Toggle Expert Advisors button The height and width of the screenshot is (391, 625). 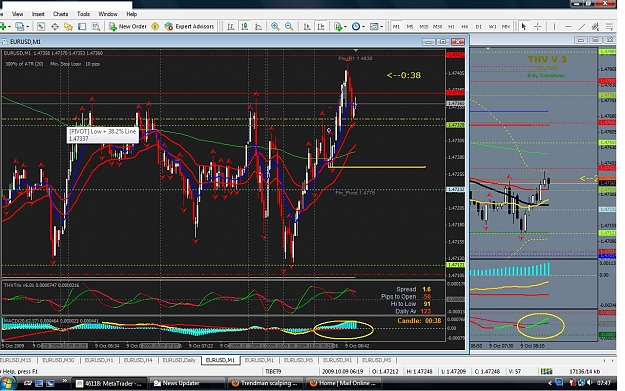(x=190, y=27)
